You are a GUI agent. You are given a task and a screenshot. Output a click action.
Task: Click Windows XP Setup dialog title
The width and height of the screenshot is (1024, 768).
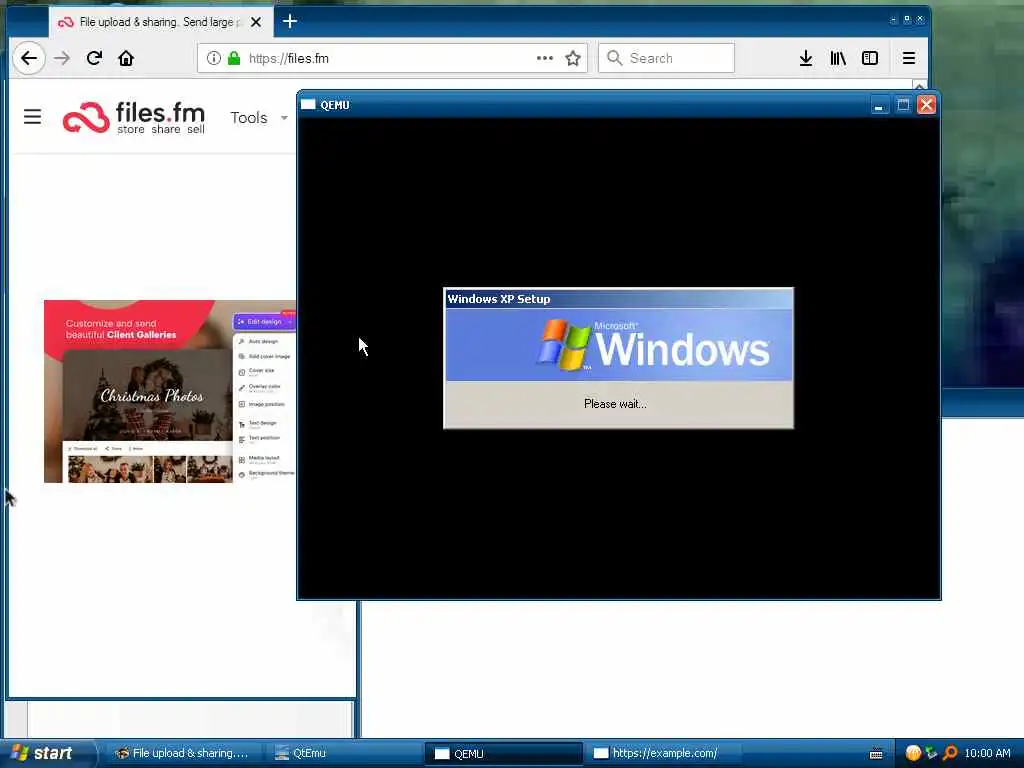(x=499, y=299)
